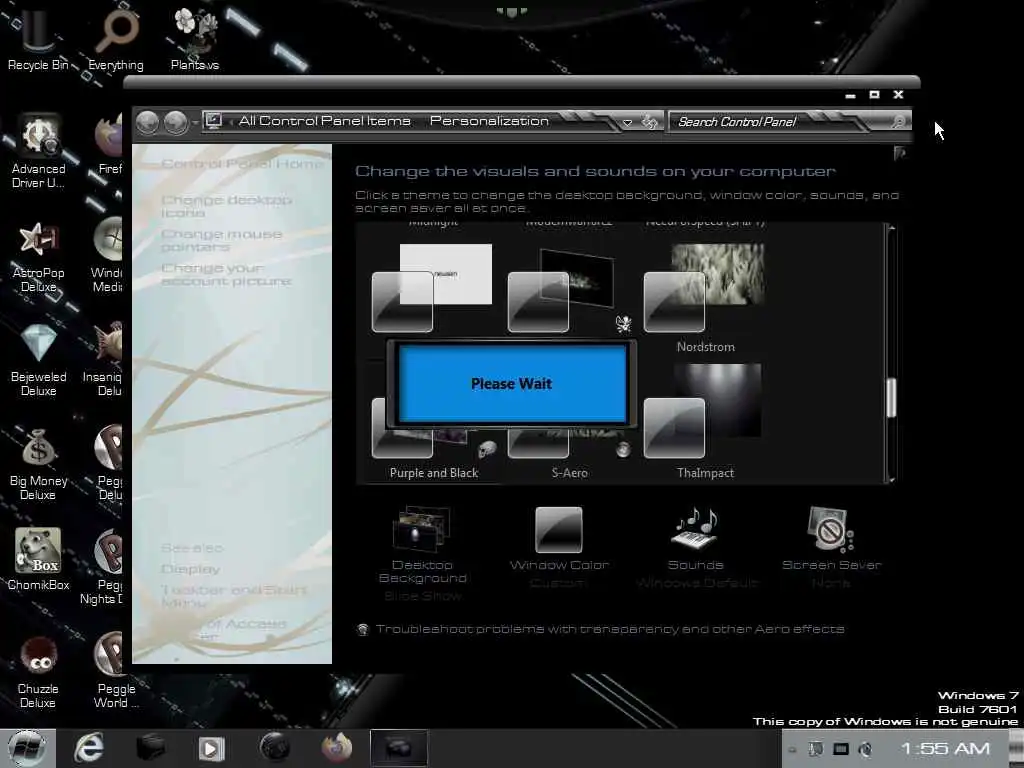Click the Personalization breadcrumb
The image size is (1024, 768).
point(489,121)
